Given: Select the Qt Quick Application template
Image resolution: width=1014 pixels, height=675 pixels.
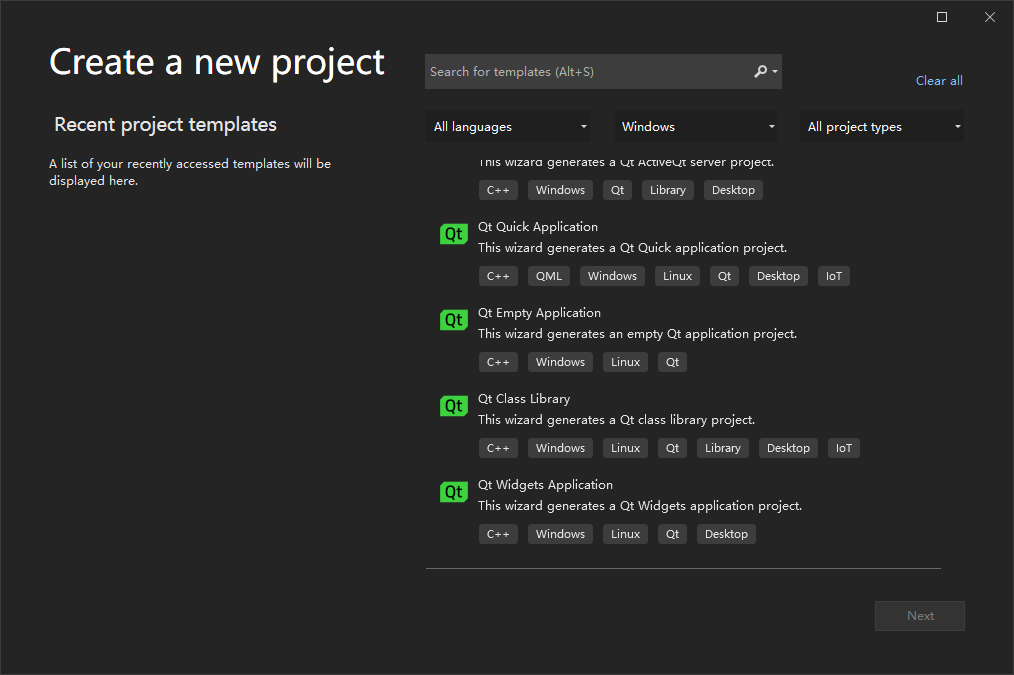Looking at the screenshot, I should click(x=683, y=253).
